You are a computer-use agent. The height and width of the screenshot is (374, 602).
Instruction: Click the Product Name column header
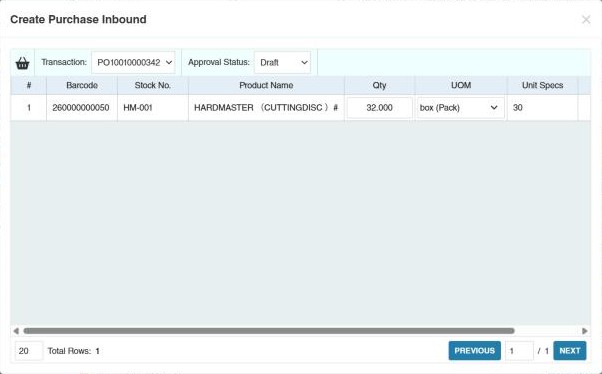point(266,85)
